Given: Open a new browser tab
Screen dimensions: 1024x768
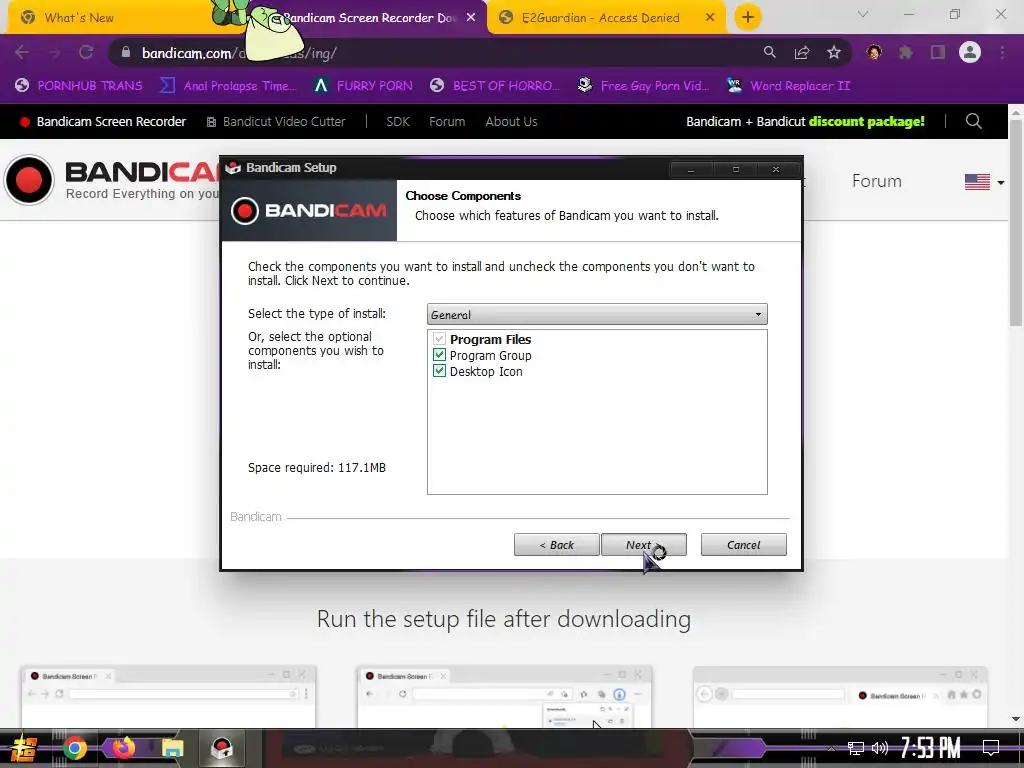Looking at the screenshot, I should 748,17.
